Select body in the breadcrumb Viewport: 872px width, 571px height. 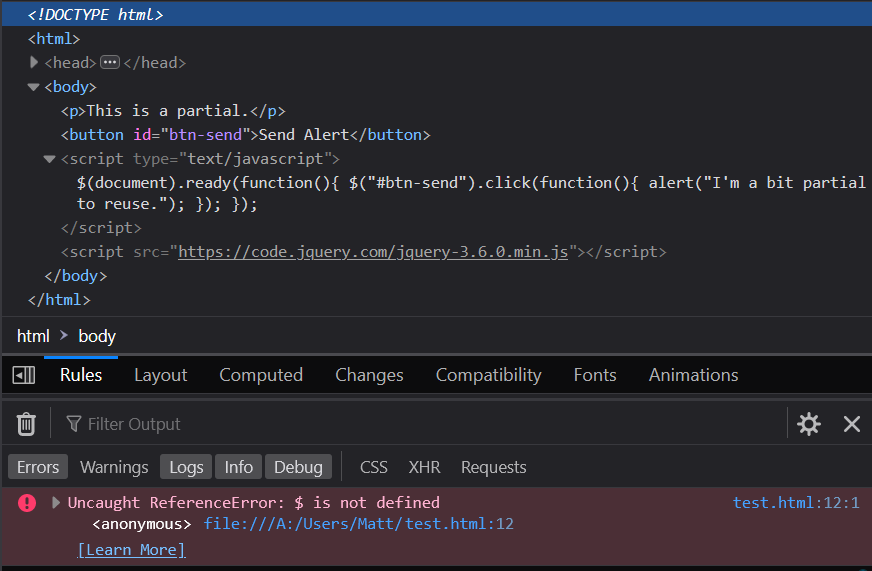(97, 336)
